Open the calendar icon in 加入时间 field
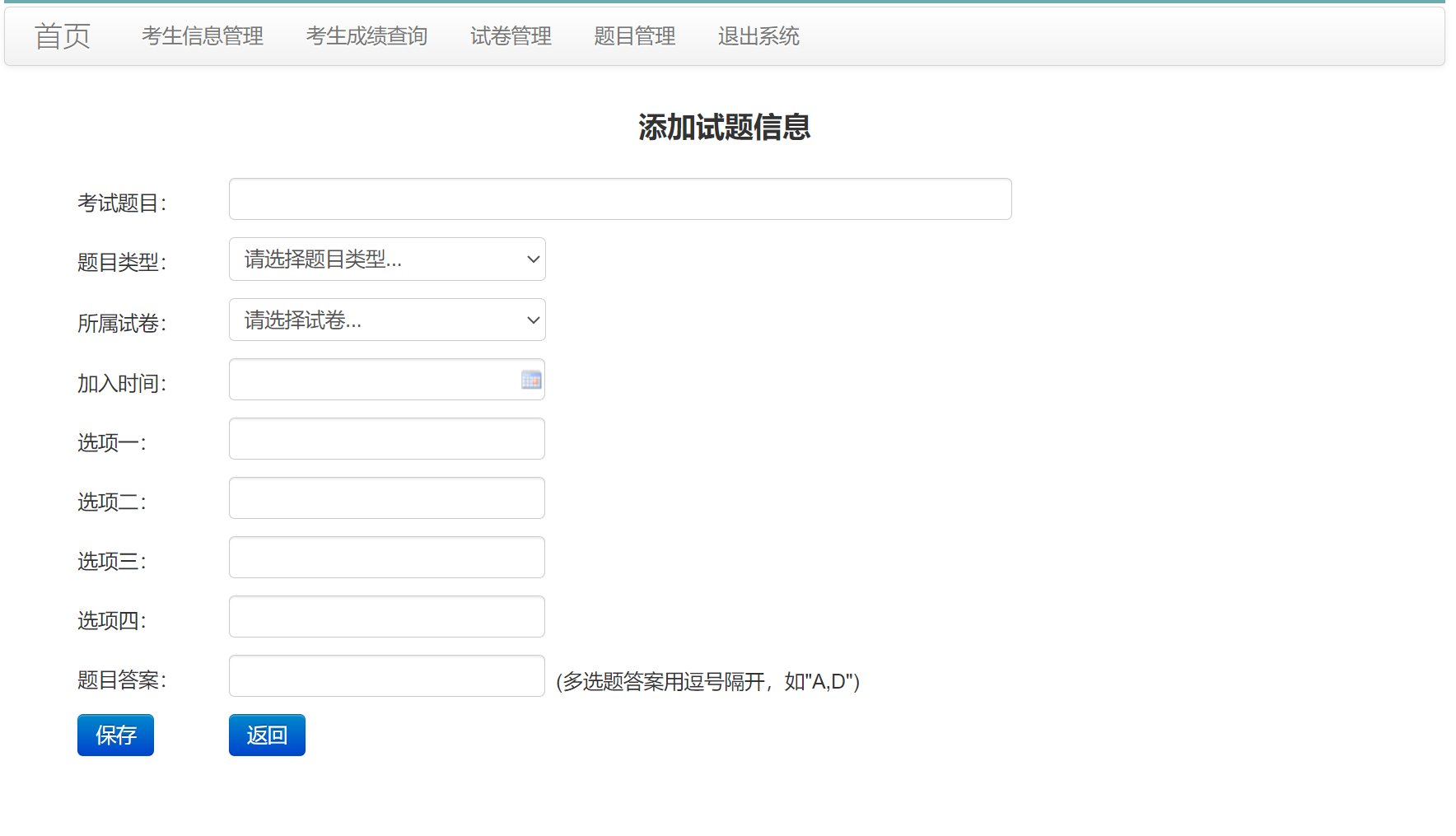 coord(531,380)
